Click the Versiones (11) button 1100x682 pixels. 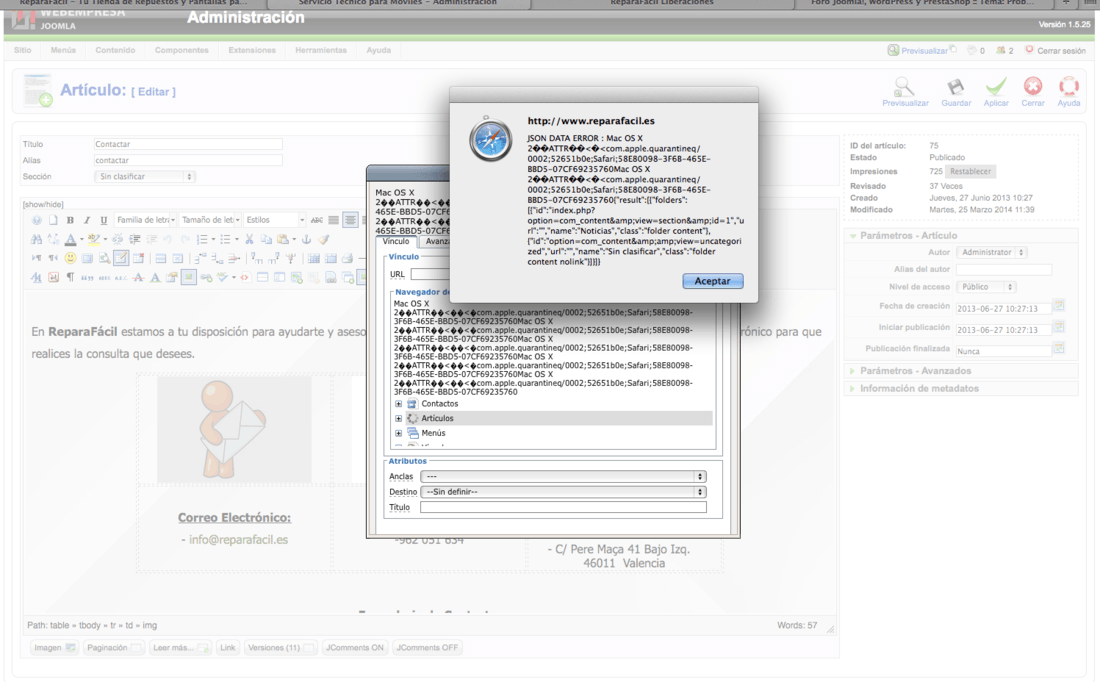tap(281, 648)
